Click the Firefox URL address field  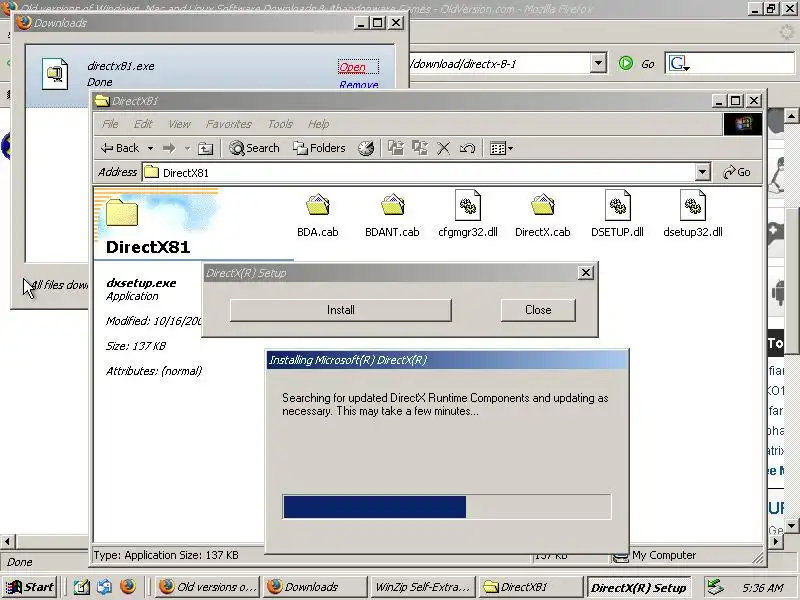tap(500, 64)
